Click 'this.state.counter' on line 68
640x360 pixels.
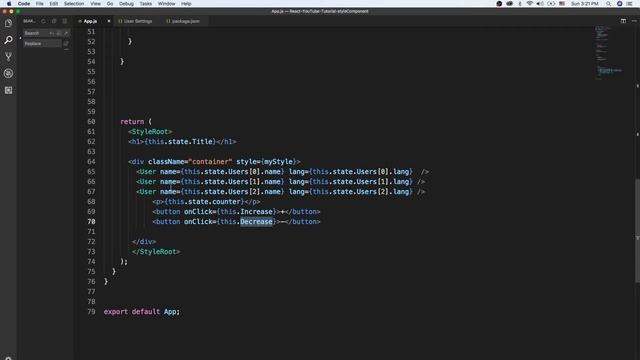tap(204, 202)
